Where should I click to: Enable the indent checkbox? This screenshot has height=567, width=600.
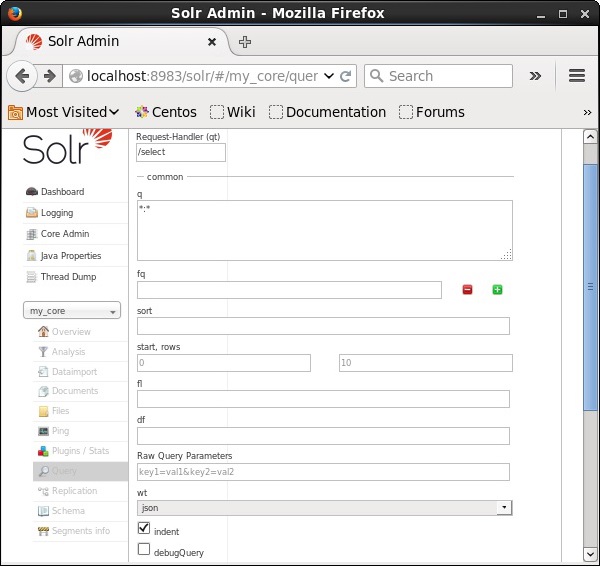[144, 528]
